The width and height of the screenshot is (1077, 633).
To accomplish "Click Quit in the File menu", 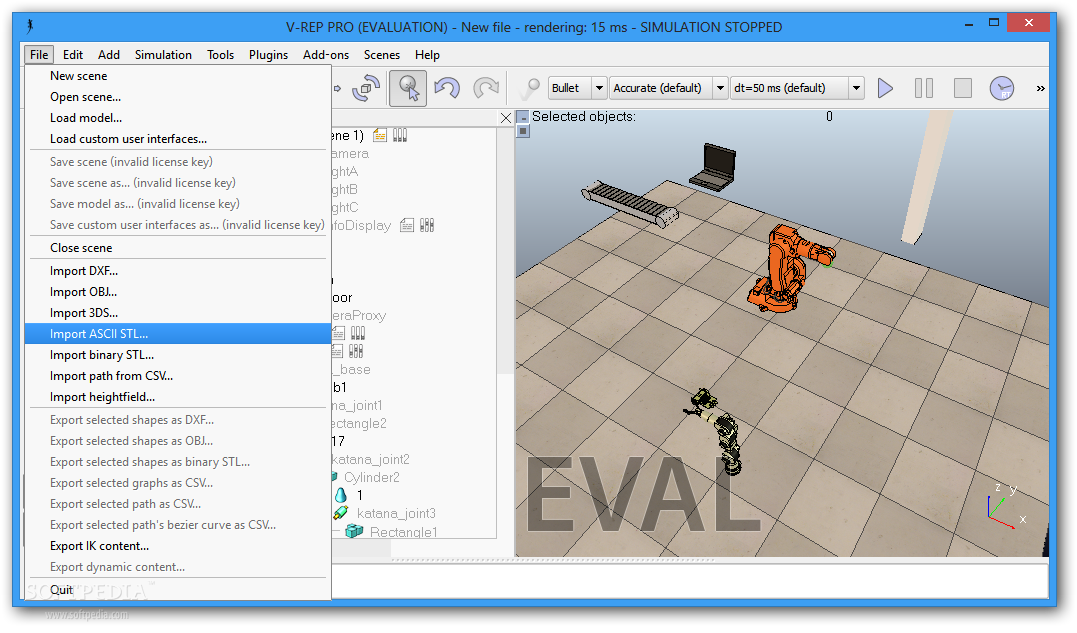I will click(178, 590).
